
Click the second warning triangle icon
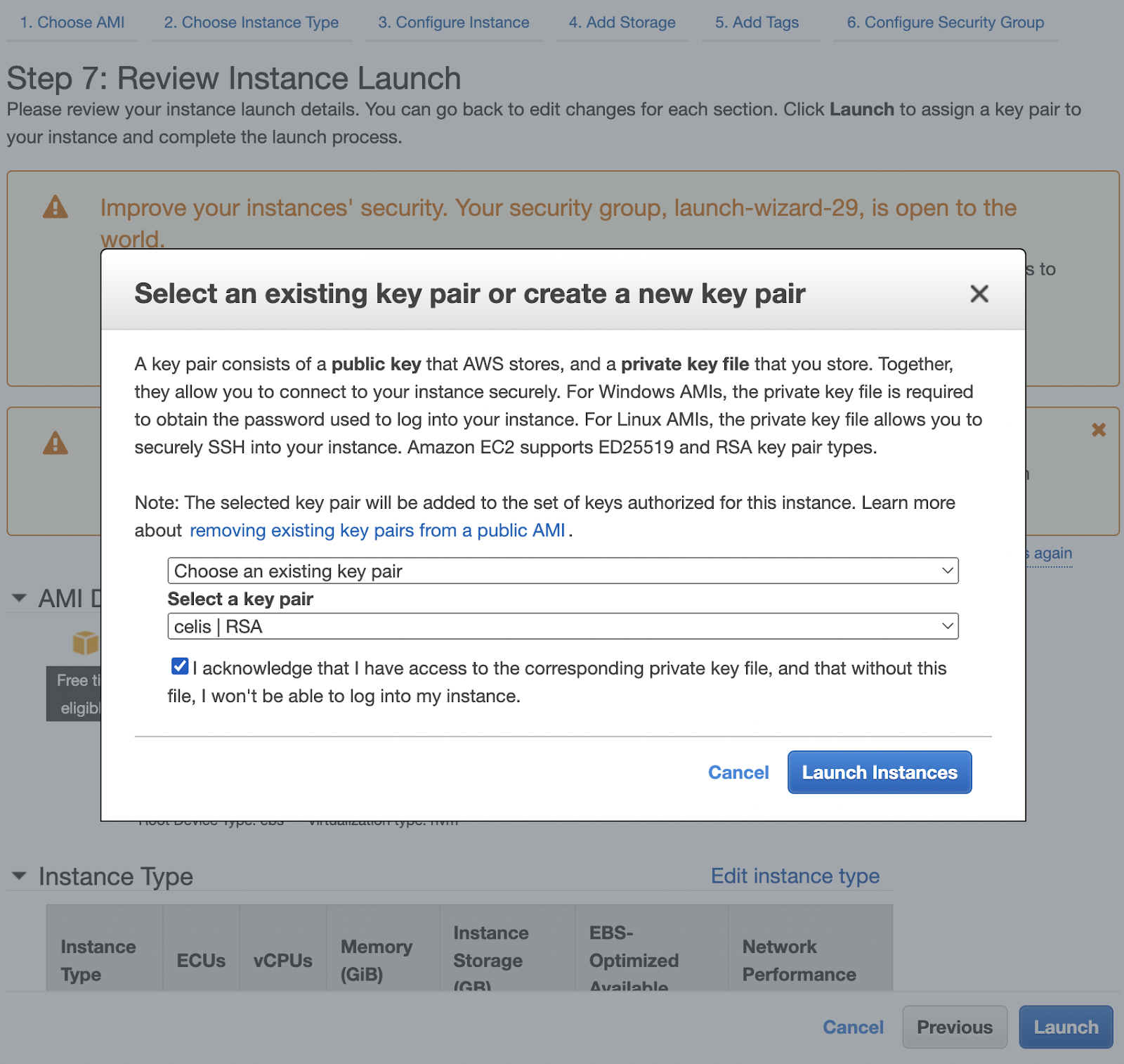tap(55, 443)
